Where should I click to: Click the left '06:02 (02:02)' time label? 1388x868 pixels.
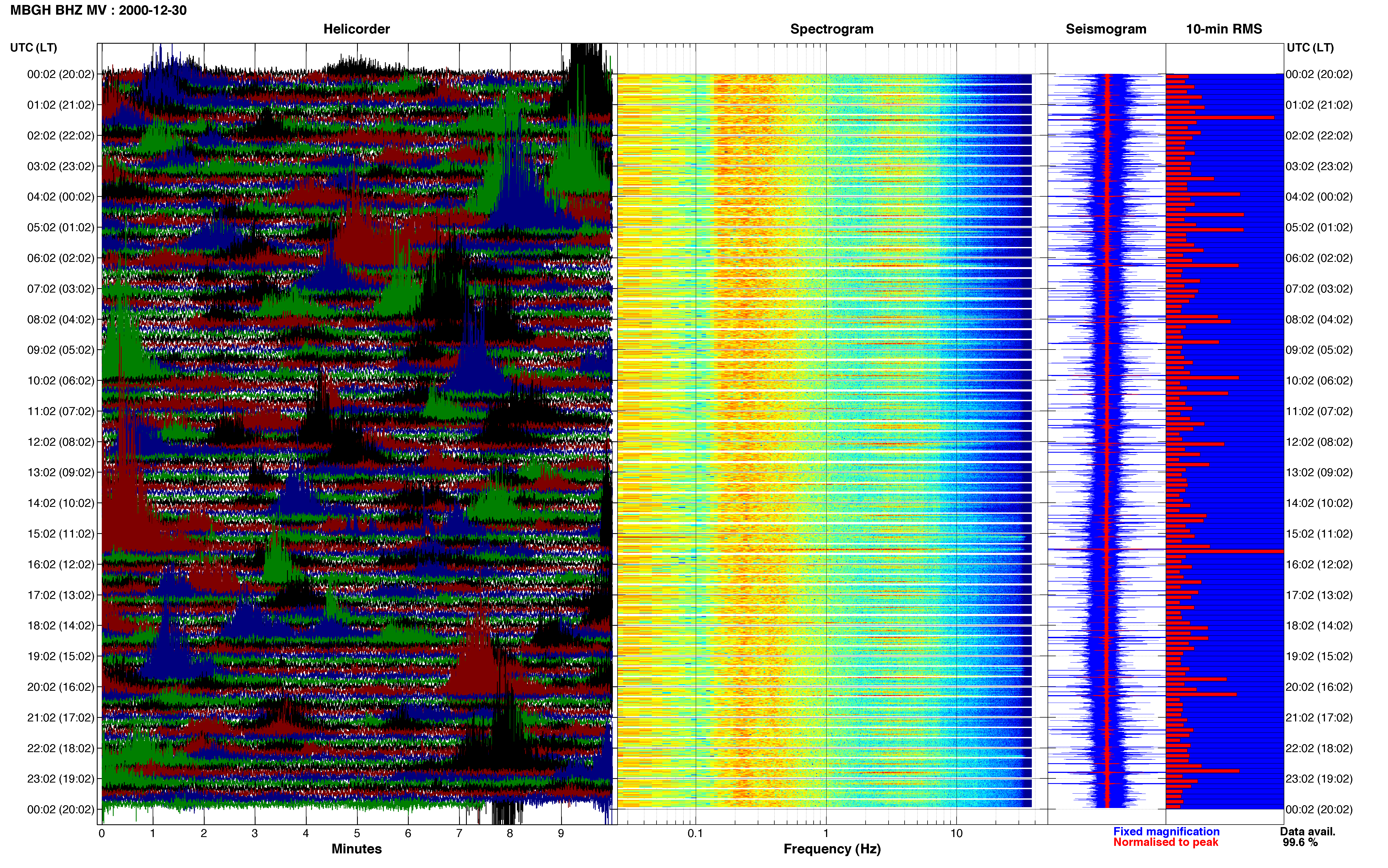coord(61,258)
